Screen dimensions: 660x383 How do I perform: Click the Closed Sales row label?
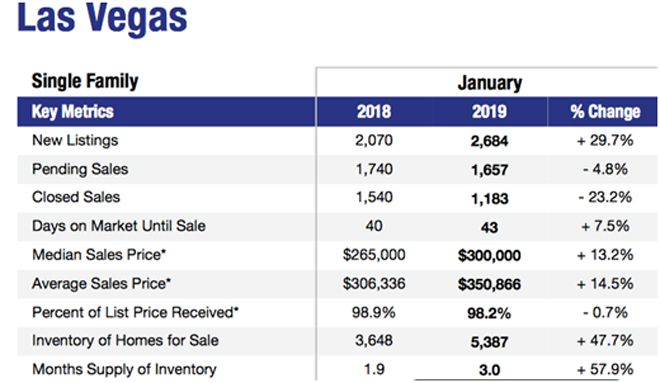pyautogui.click(x=76, y=197)
